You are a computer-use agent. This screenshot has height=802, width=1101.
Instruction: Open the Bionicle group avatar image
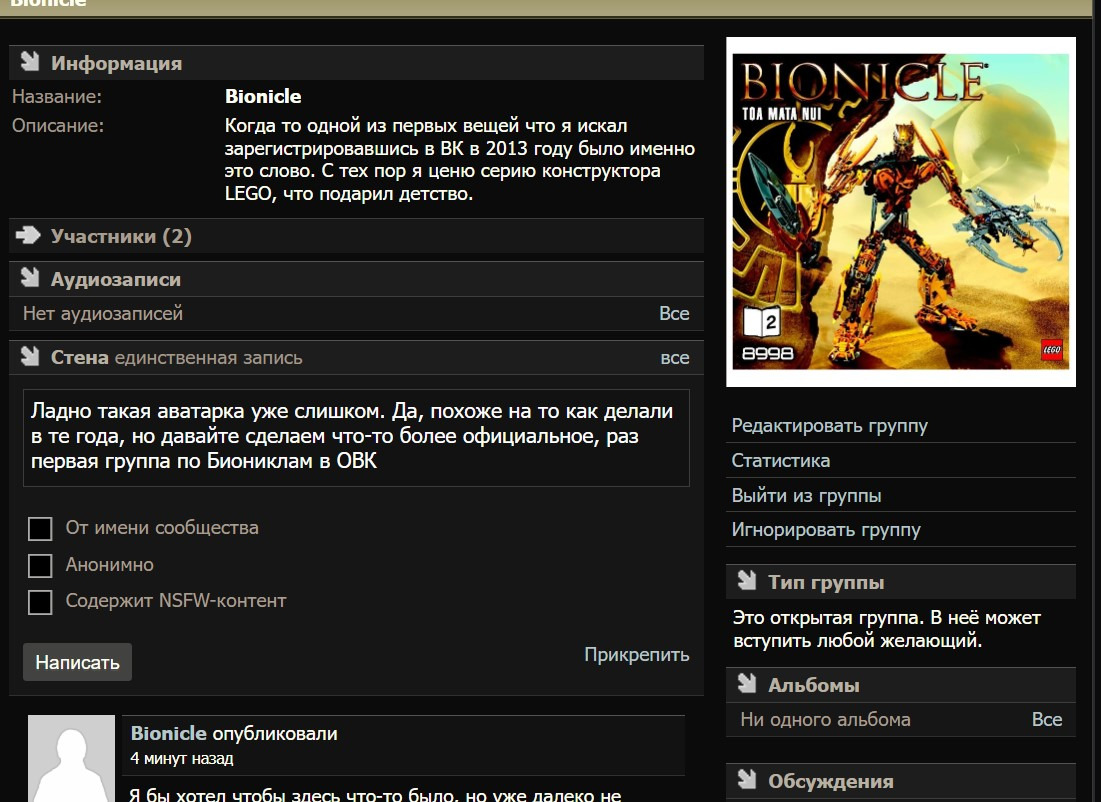click(901, 212)
